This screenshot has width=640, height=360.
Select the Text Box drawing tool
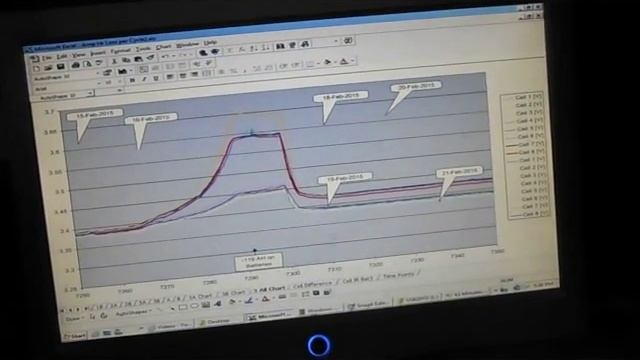pyautogui.click(x=206, y=304)
